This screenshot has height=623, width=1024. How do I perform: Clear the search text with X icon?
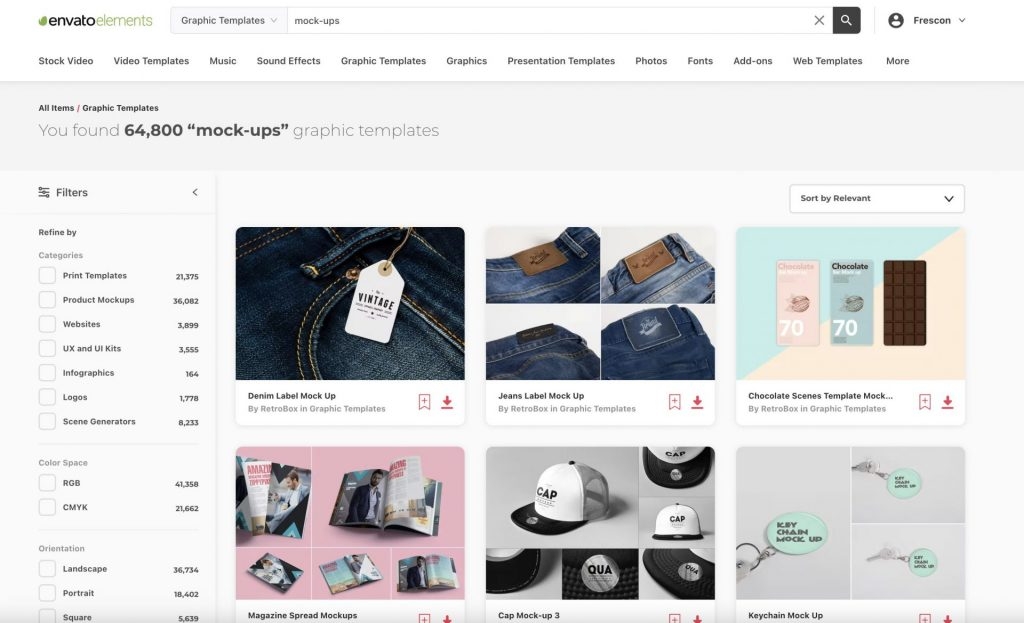(x=819, y=20)
